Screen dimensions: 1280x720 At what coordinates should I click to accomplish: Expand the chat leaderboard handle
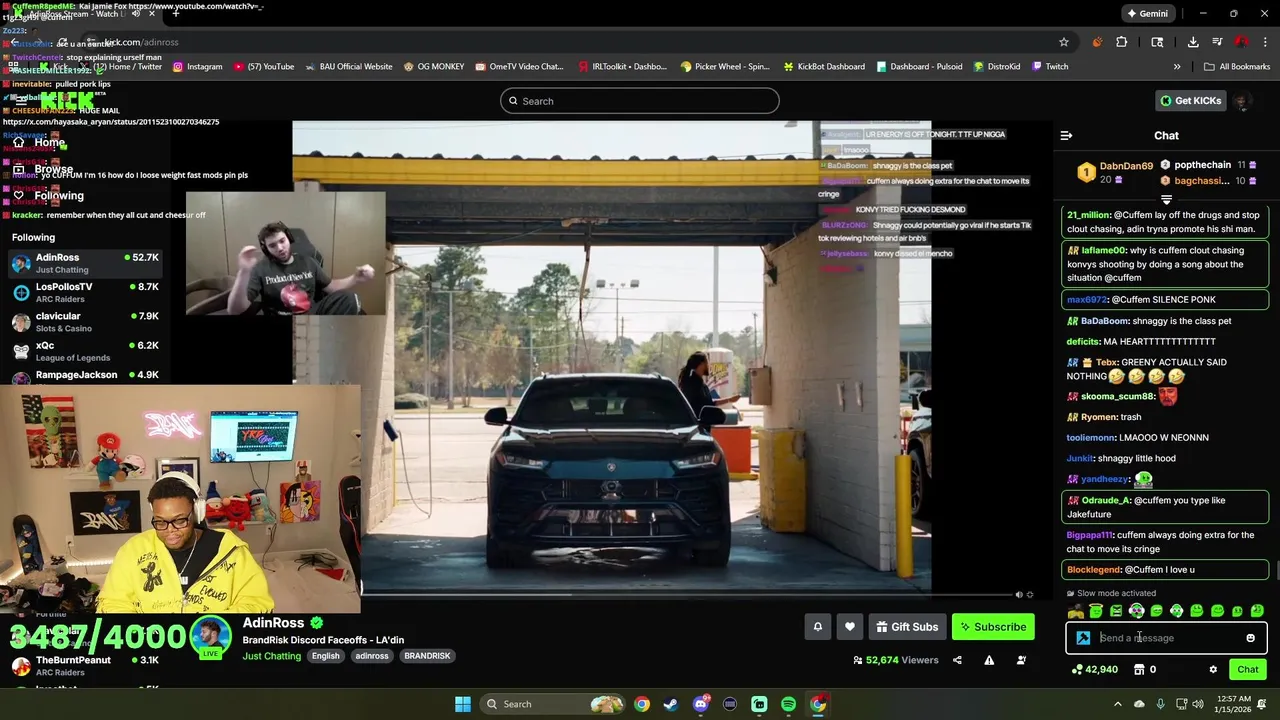1166,199
